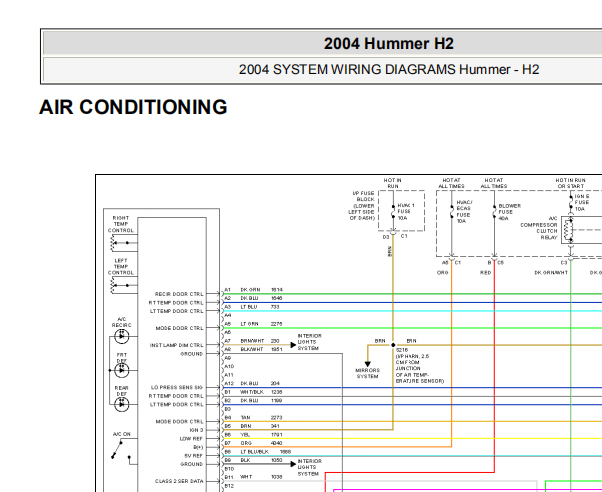602x492 pixels.
Task: Click pin A7 'BRN/WHT' wire label
Action: 252,341
